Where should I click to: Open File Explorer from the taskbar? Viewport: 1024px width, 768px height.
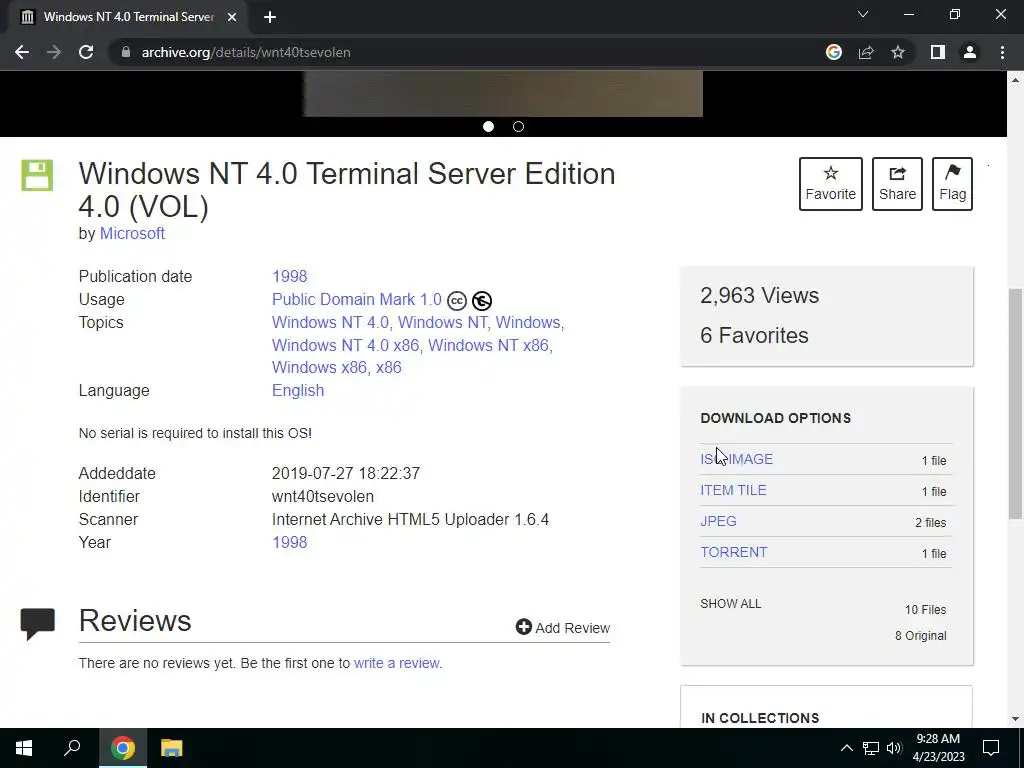pos(172,748)
